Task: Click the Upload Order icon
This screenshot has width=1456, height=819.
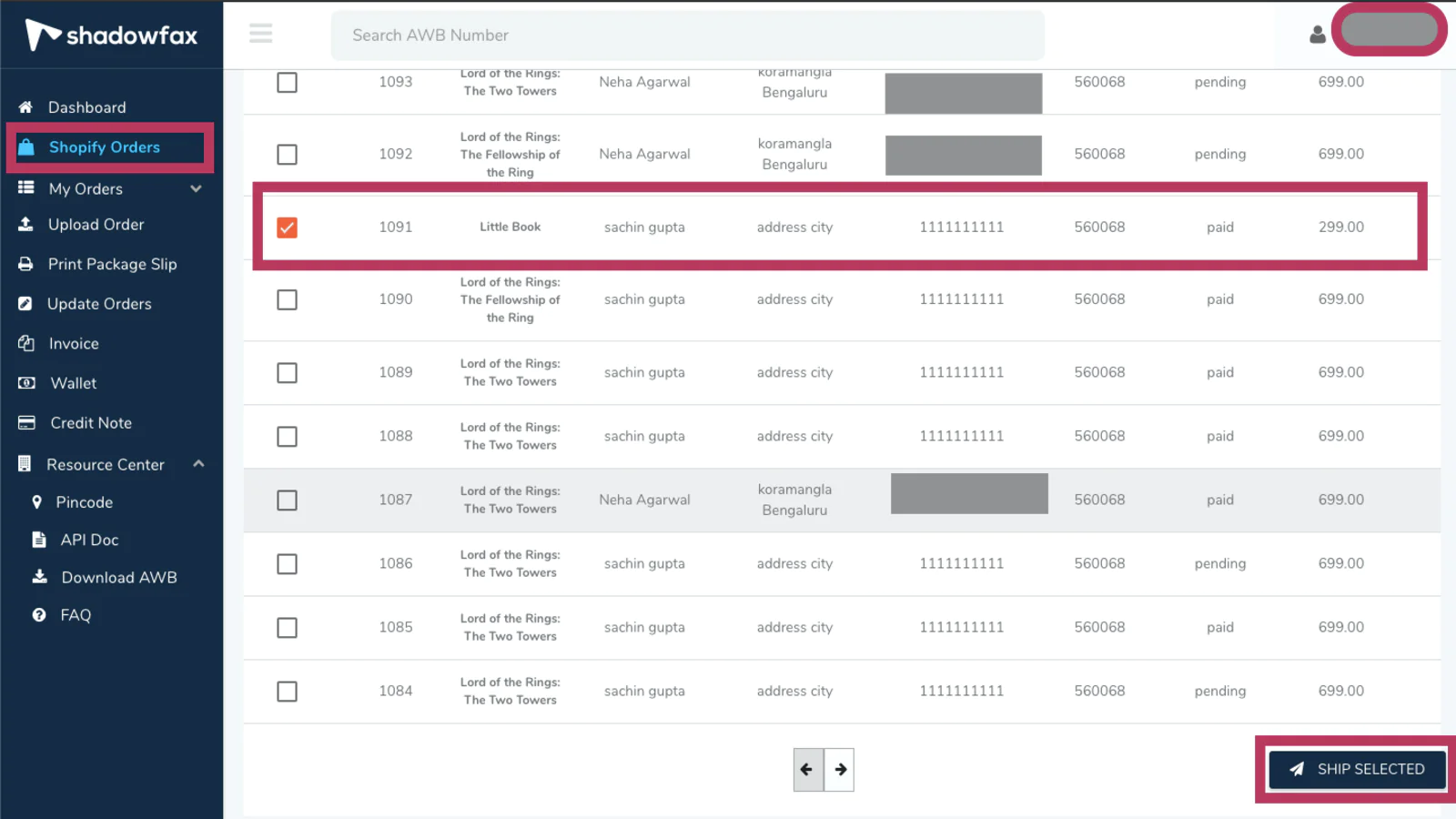Action: [26, 224]
